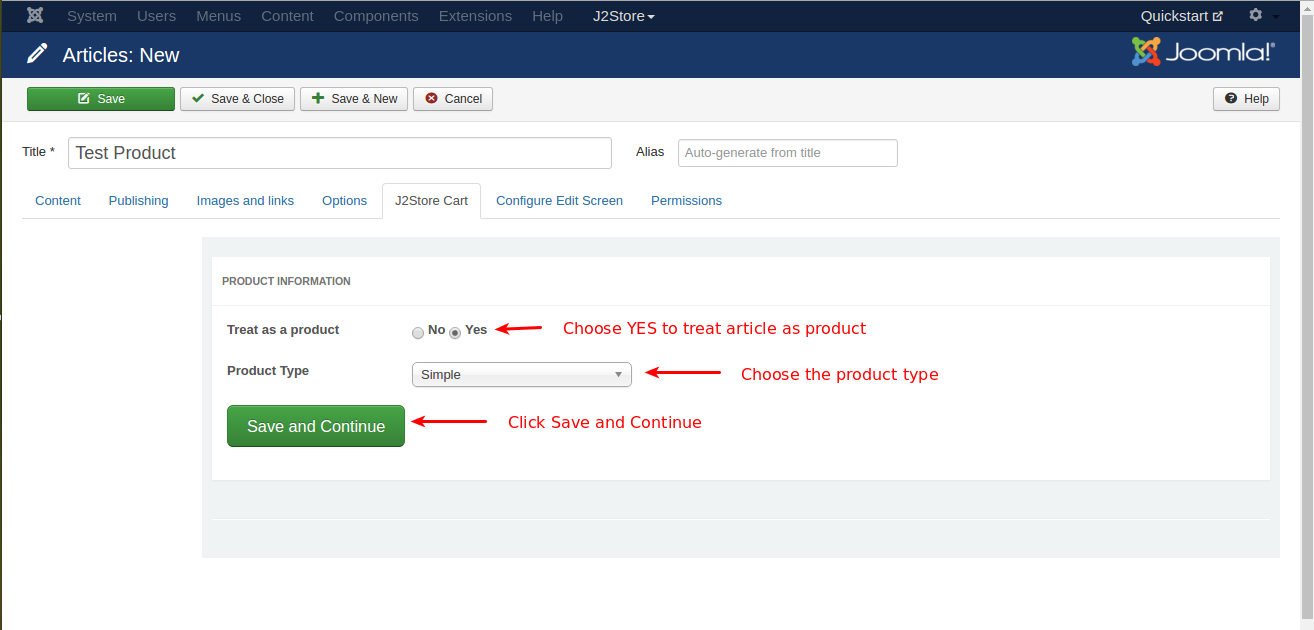Click the Save and Continue button
1314x630 pixels.
(316, 426)
